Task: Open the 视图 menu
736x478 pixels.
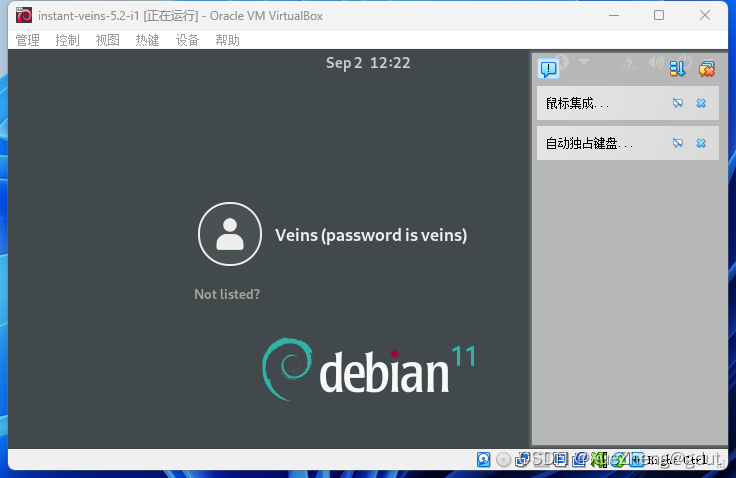Action: pos(107,40)
